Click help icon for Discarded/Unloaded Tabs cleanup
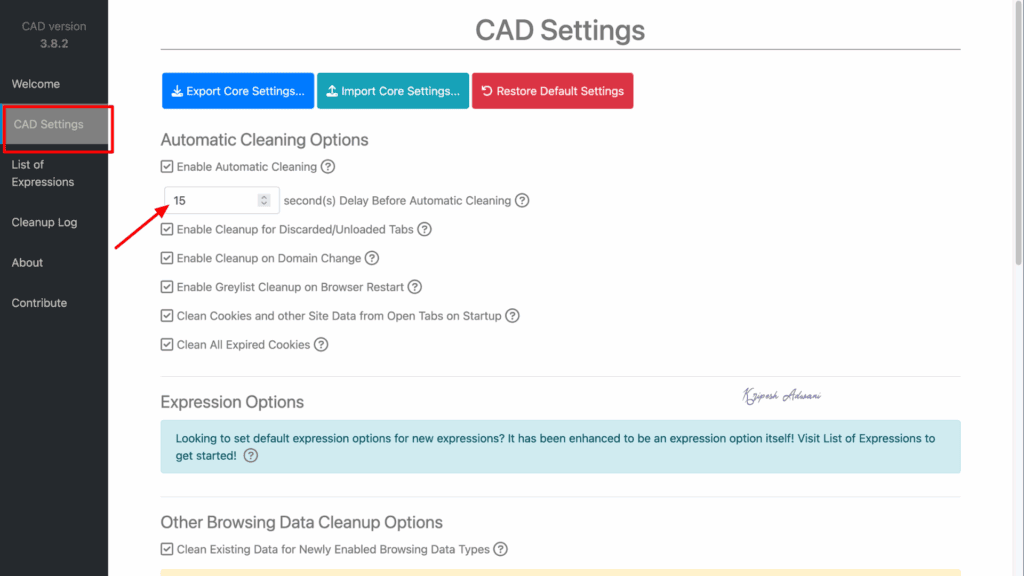The width and height of the screenshot is (1024, 576). pyautogui.click(x=424, y=229)
